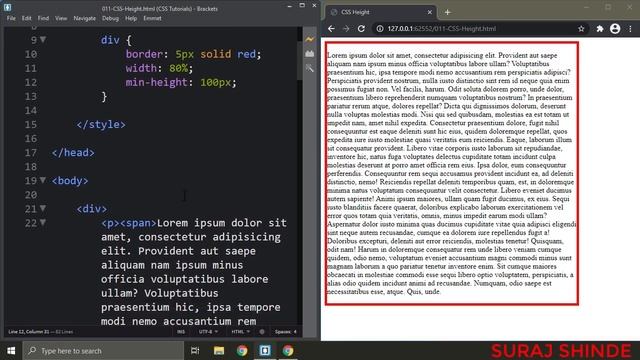Click the 'border' property on line 10
Screen dimensions: 640x360
click(144, 54)
